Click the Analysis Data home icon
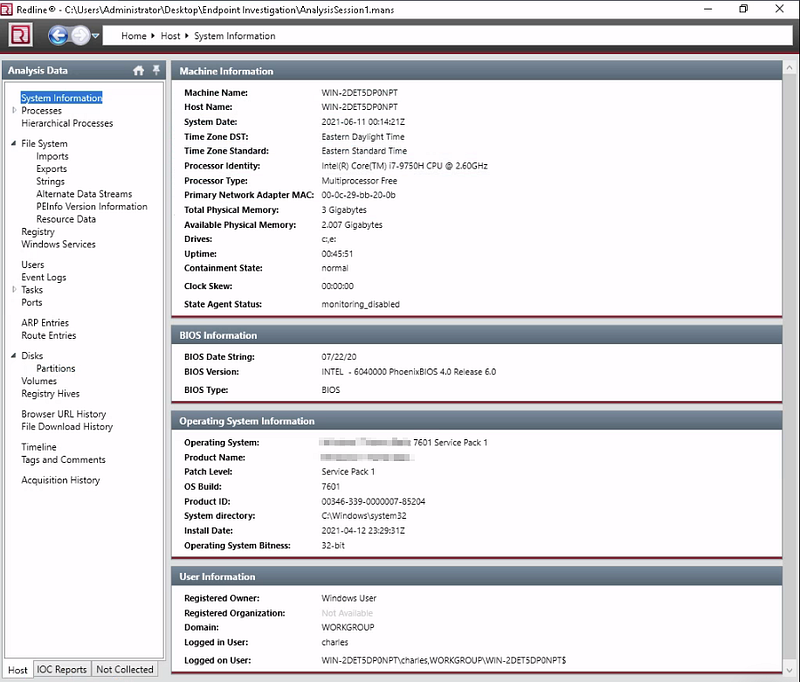The height and width of the screenshot is (682, 800). point(139,70)
